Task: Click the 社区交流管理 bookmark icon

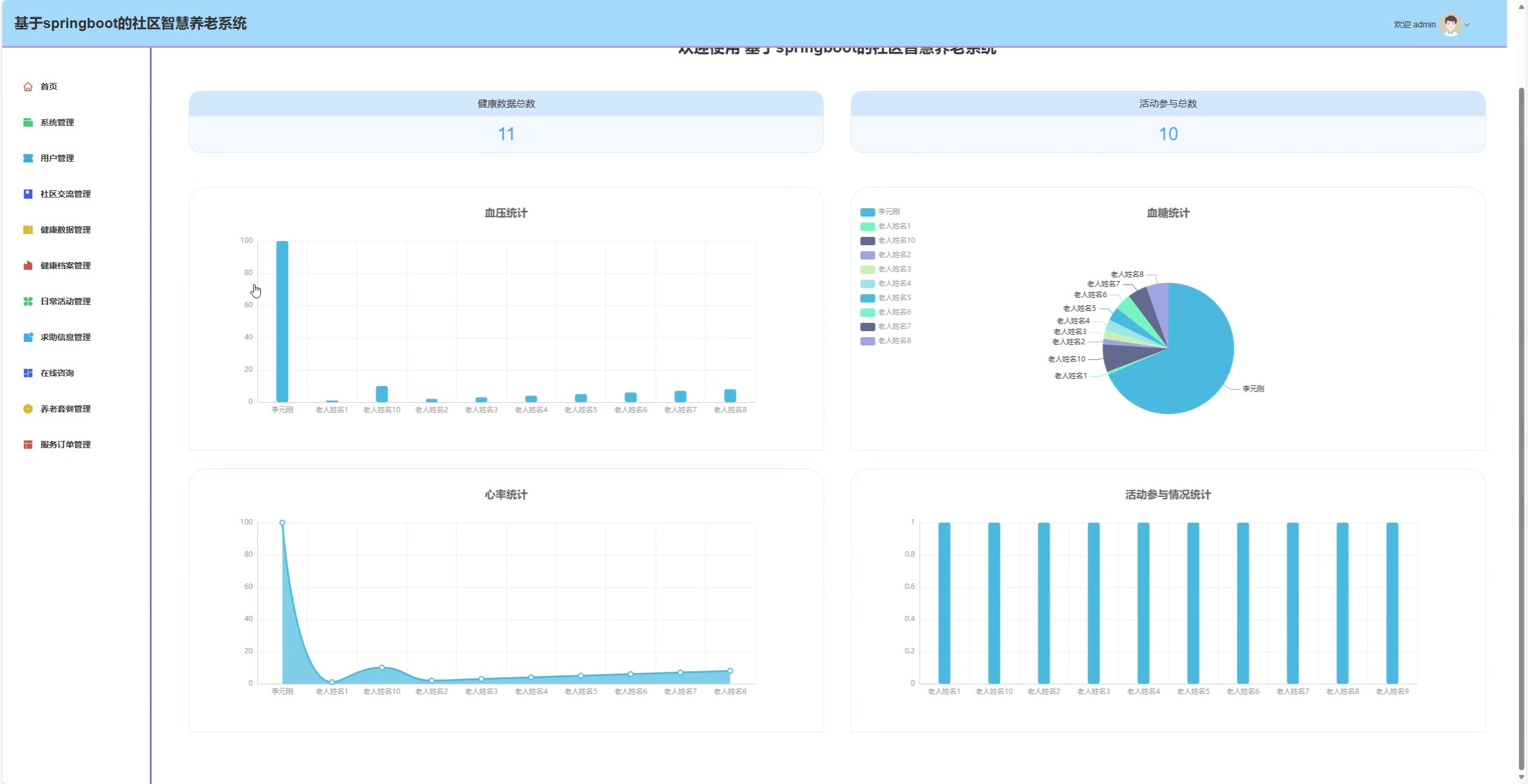Action: coord(27,194)
